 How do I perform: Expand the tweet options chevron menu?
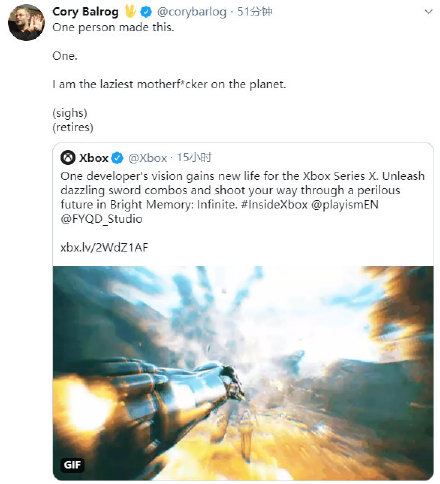428,12
